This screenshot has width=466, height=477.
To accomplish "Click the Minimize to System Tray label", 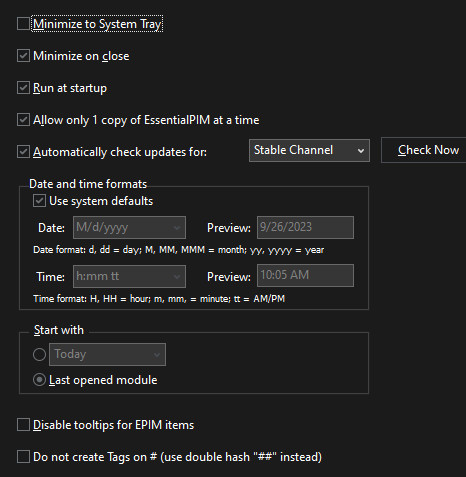I will 97,24.
